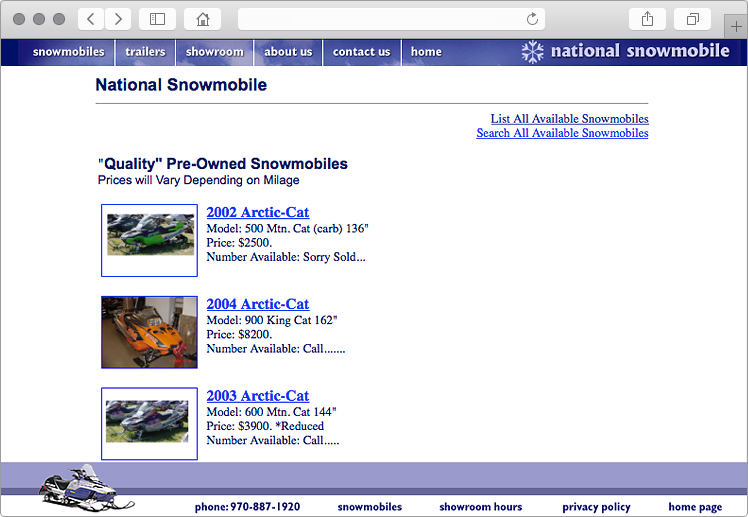Screen dimensions: 748x517
Task: Click the national snowmobile banner title
Action: tap(640, 51)
